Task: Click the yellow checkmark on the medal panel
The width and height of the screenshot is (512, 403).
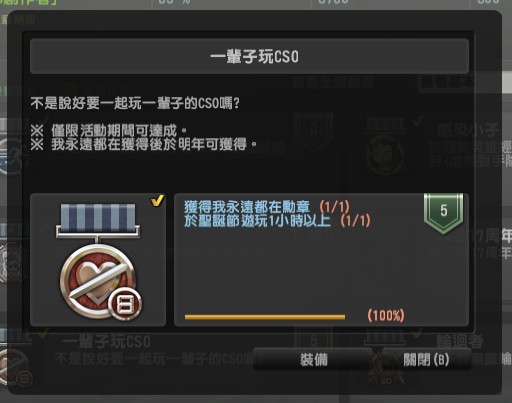Action: tap(157, 200)
